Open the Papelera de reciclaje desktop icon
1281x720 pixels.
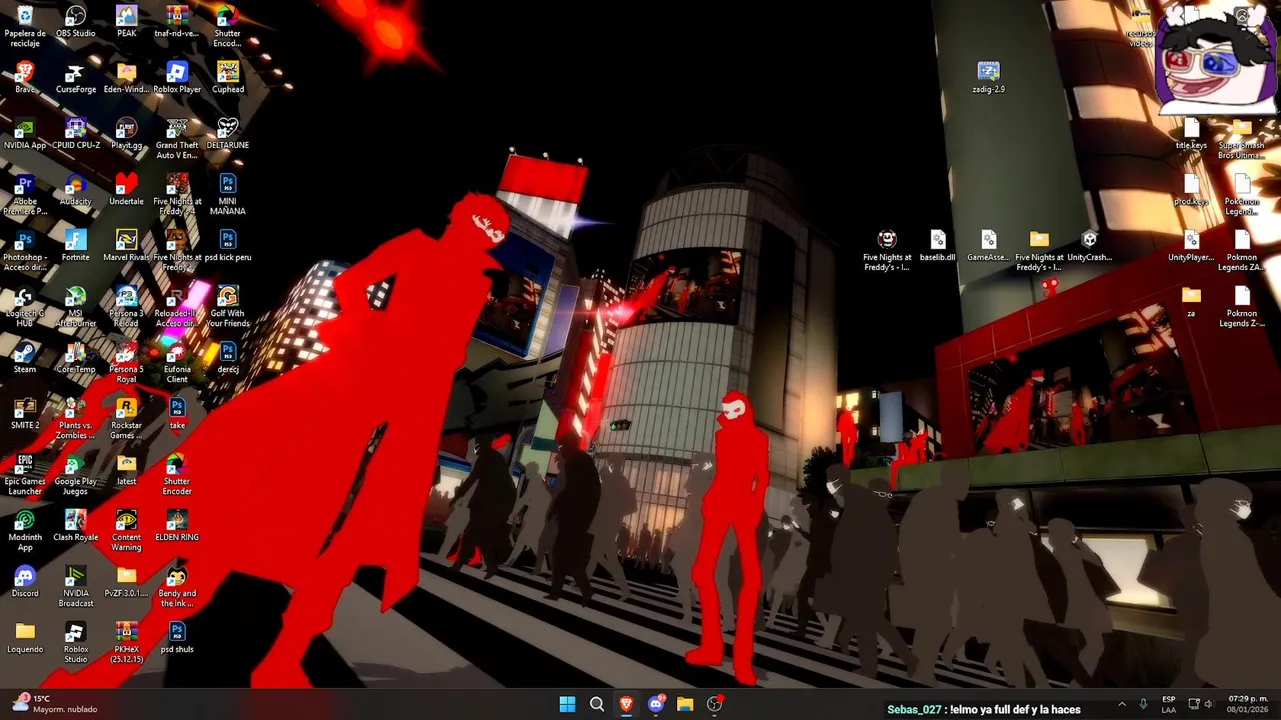(25, 25)
